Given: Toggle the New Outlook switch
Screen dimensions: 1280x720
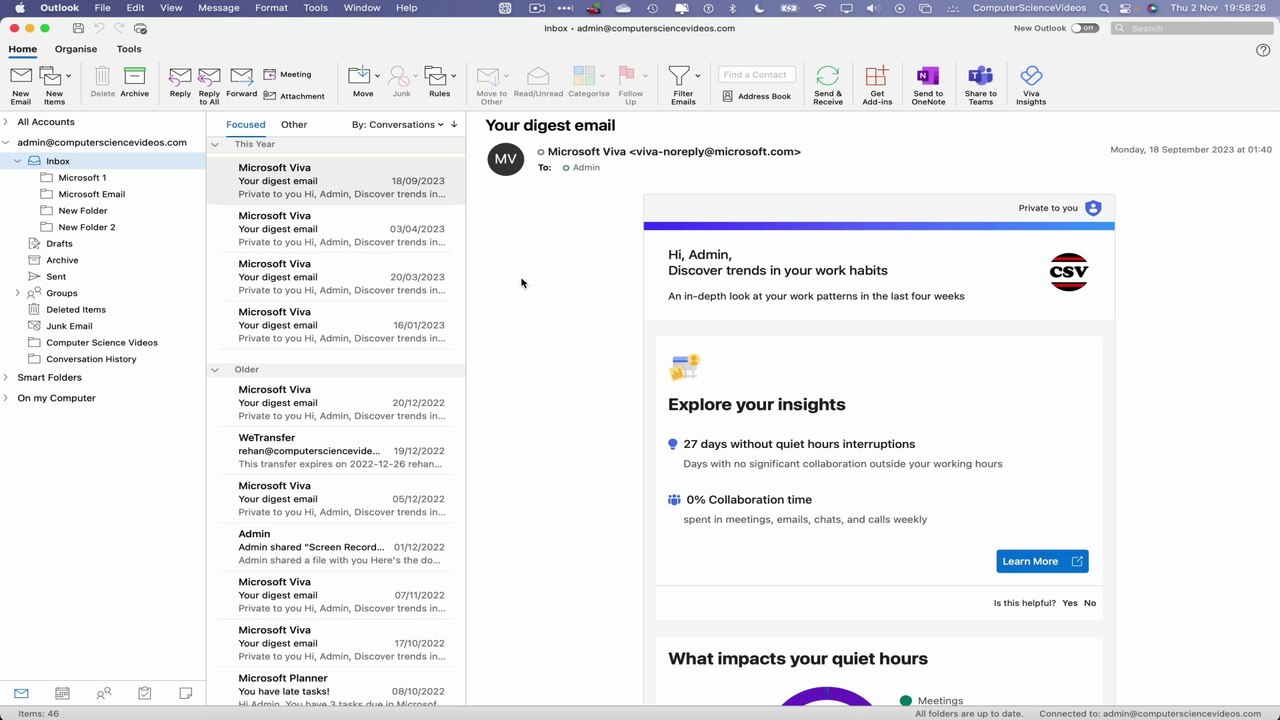Looking at the screenshot, I should pos(1084,28).
